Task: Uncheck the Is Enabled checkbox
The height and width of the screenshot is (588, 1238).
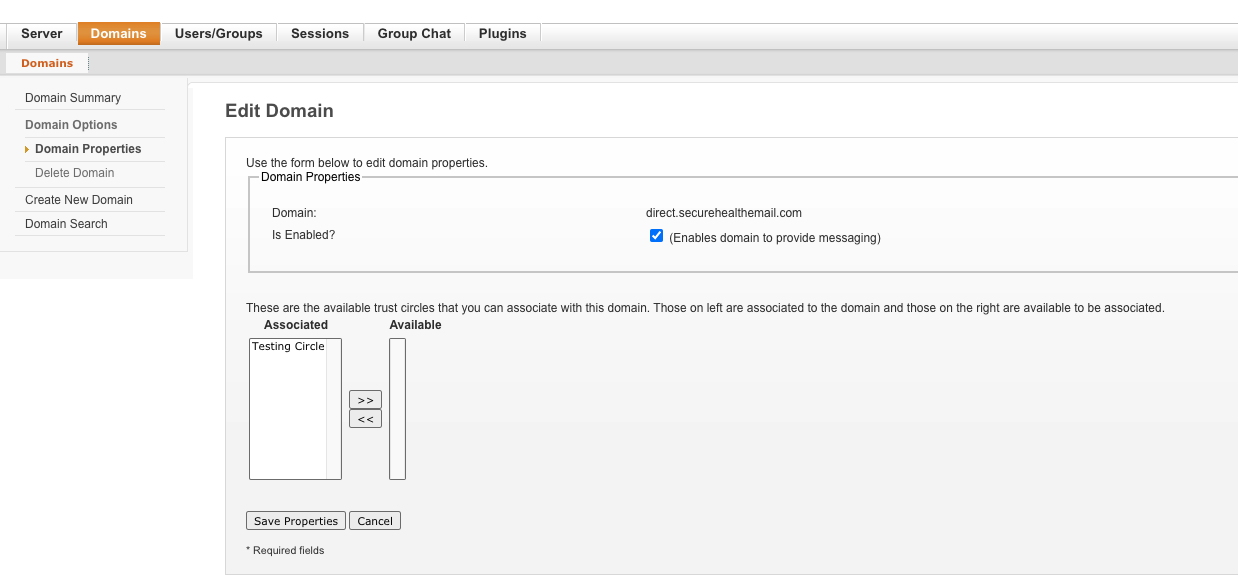Action: tap(656, 236)
